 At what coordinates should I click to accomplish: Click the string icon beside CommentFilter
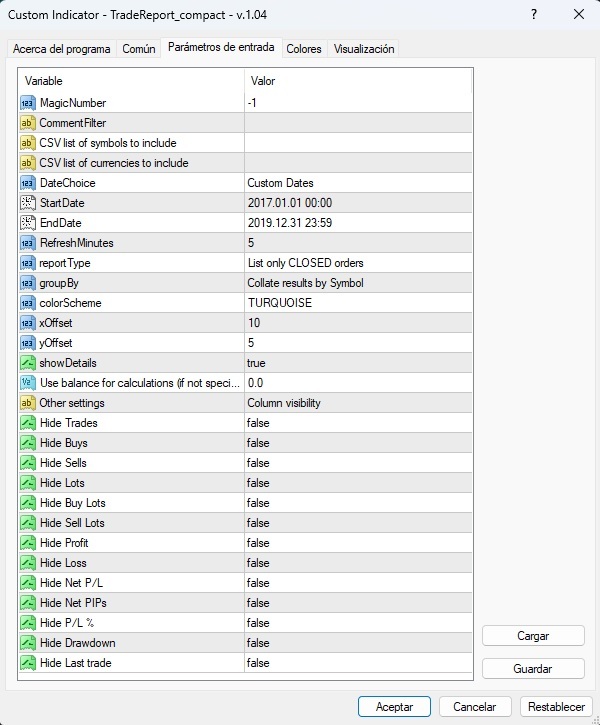coord(28,123)
